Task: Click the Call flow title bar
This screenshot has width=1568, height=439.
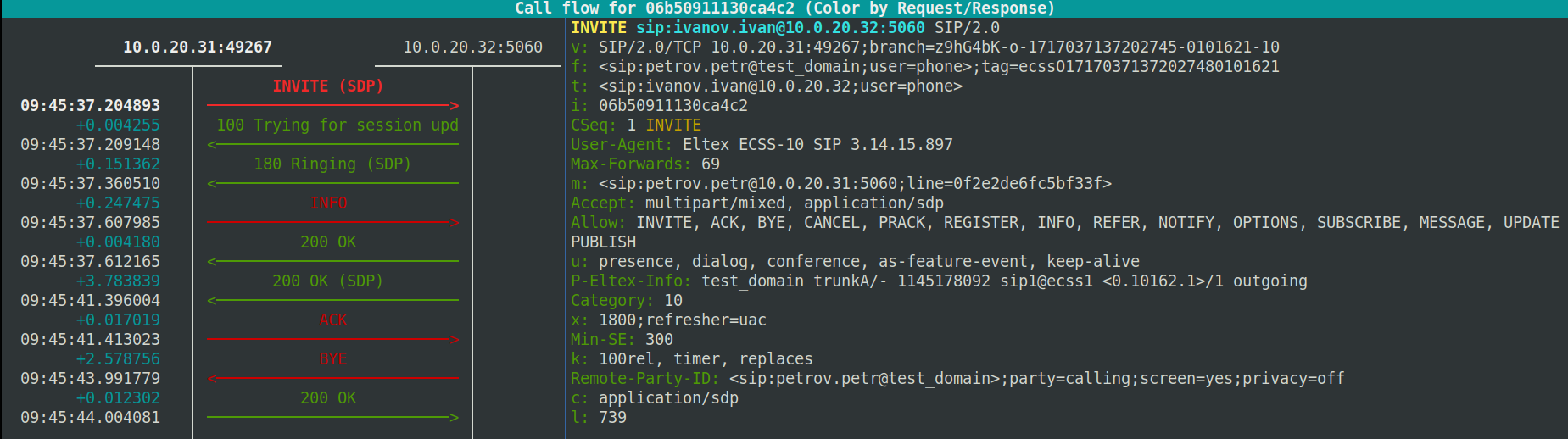Action: pos(784,8)
